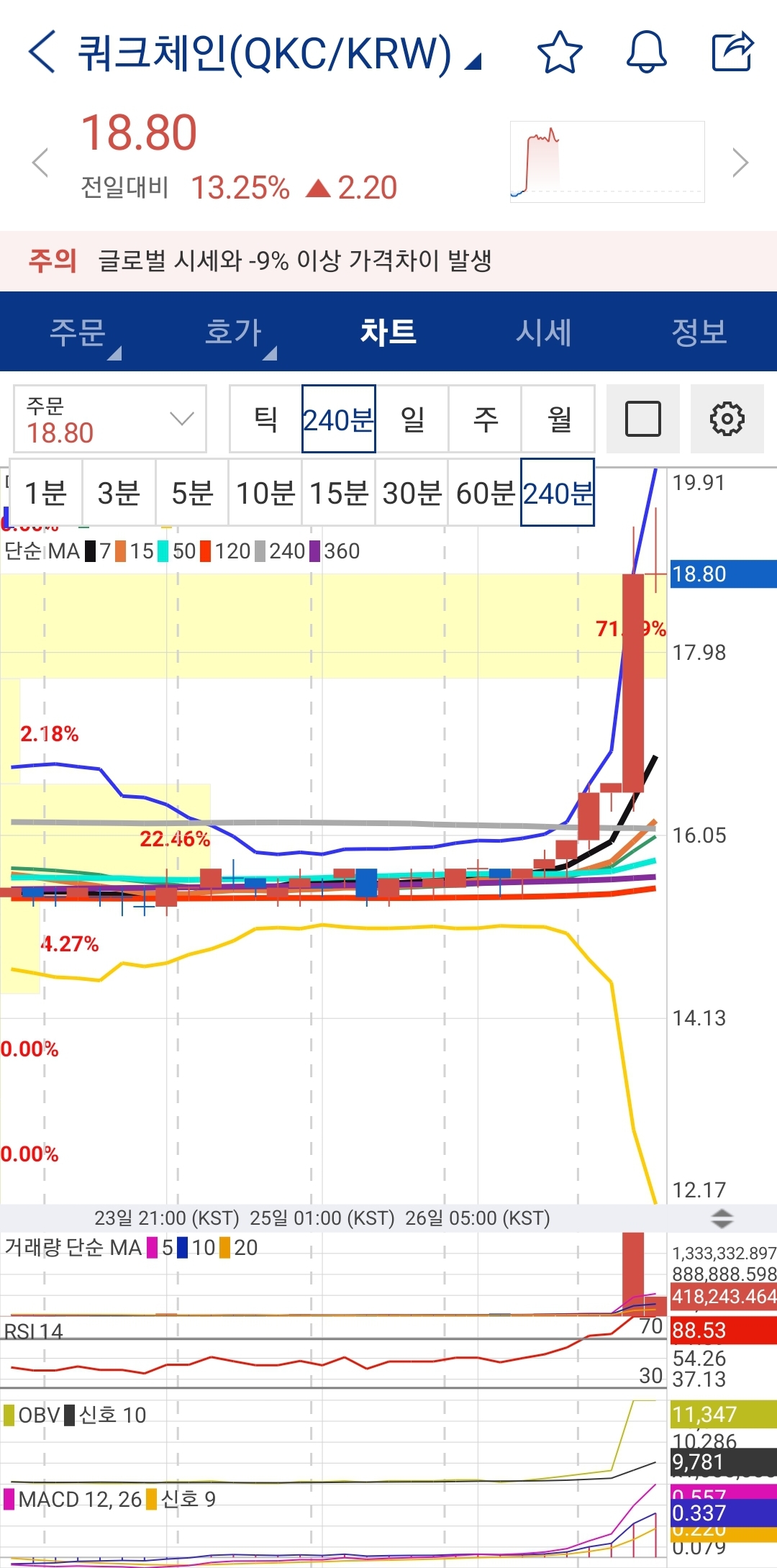Tap the tall red candlestick on chart
Image resolution: width=777 pixels, height=1568 pixels.
(633, 682)
